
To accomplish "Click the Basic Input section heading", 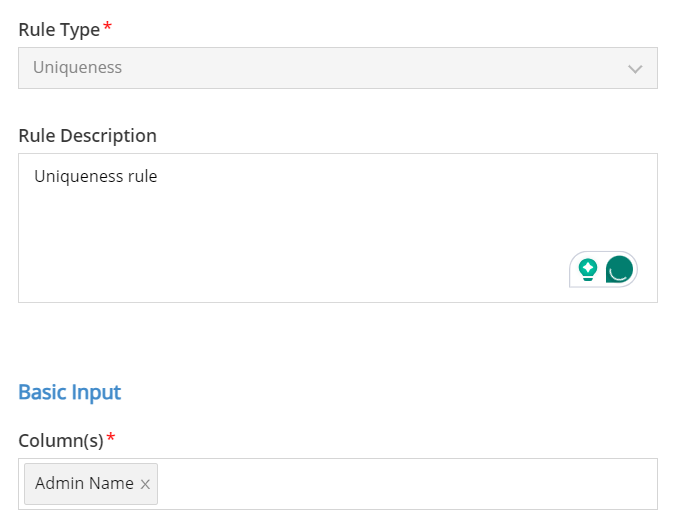I will point(70,392).
